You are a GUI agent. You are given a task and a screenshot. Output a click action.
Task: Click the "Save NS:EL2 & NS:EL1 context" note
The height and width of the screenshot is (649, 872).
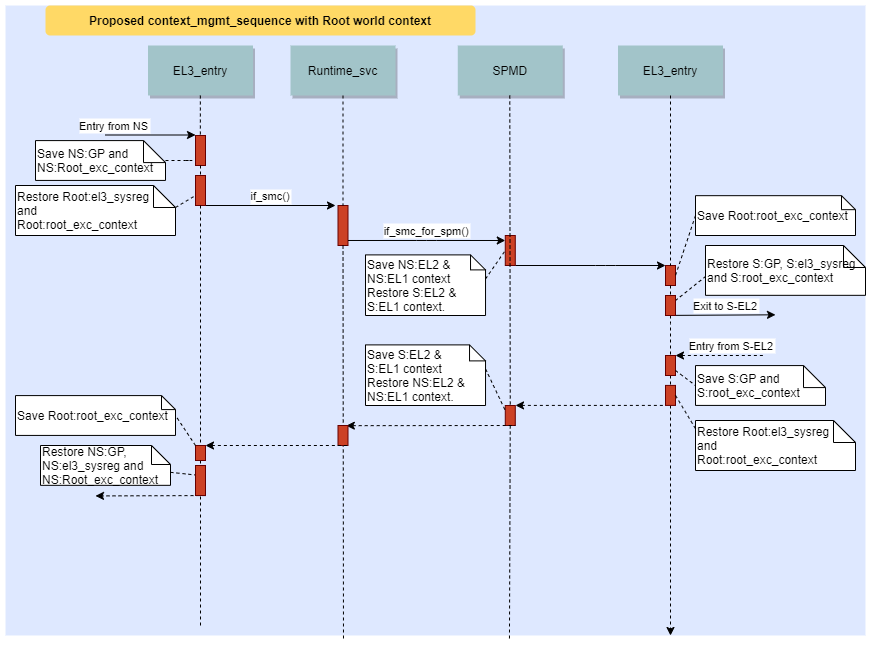425,285
